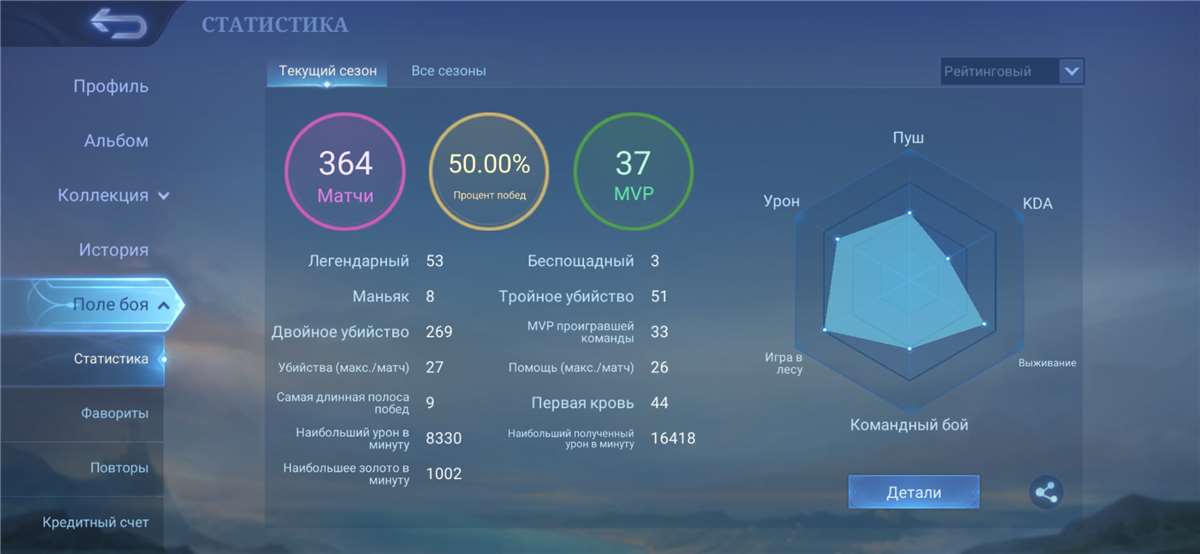This screenshot has width=1200, height=554.
Task: Click Помощь (макс./матч) value 26
Action: click(659, 367)
